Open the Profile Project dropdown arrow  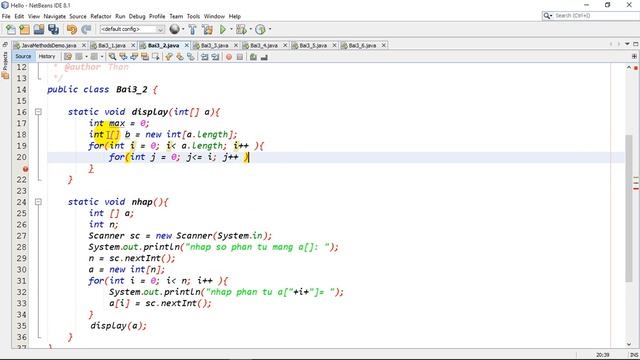click(269, 29)
